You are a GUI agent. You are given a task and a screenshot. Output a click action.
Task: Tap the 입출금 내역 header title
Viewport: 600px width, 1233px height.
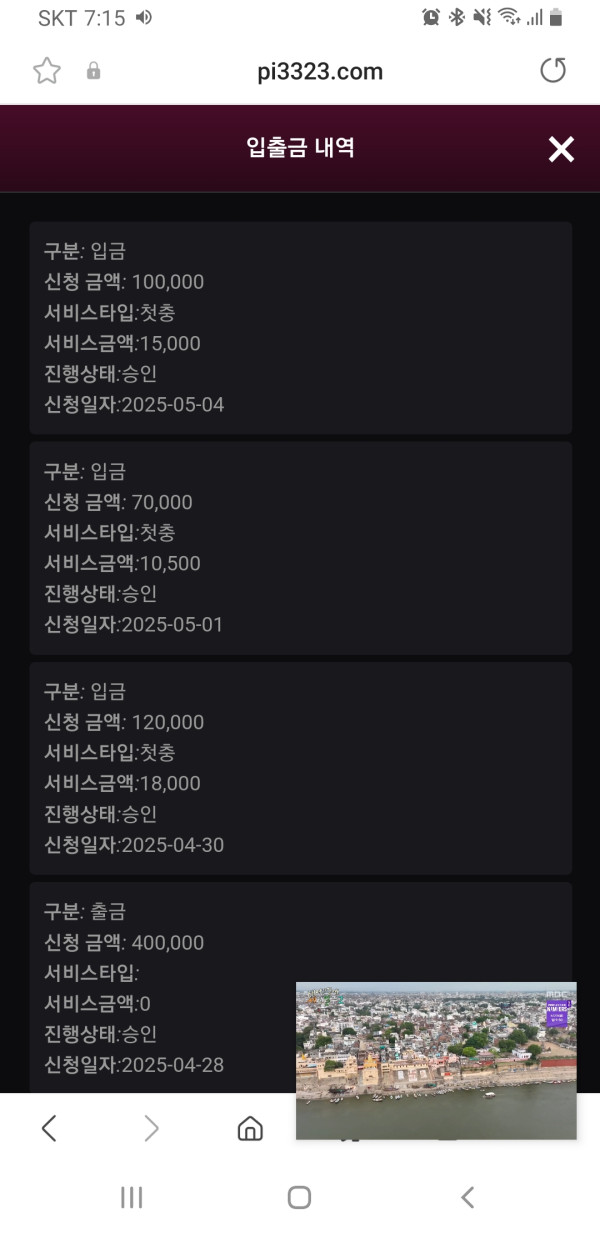tap(300, 149)
